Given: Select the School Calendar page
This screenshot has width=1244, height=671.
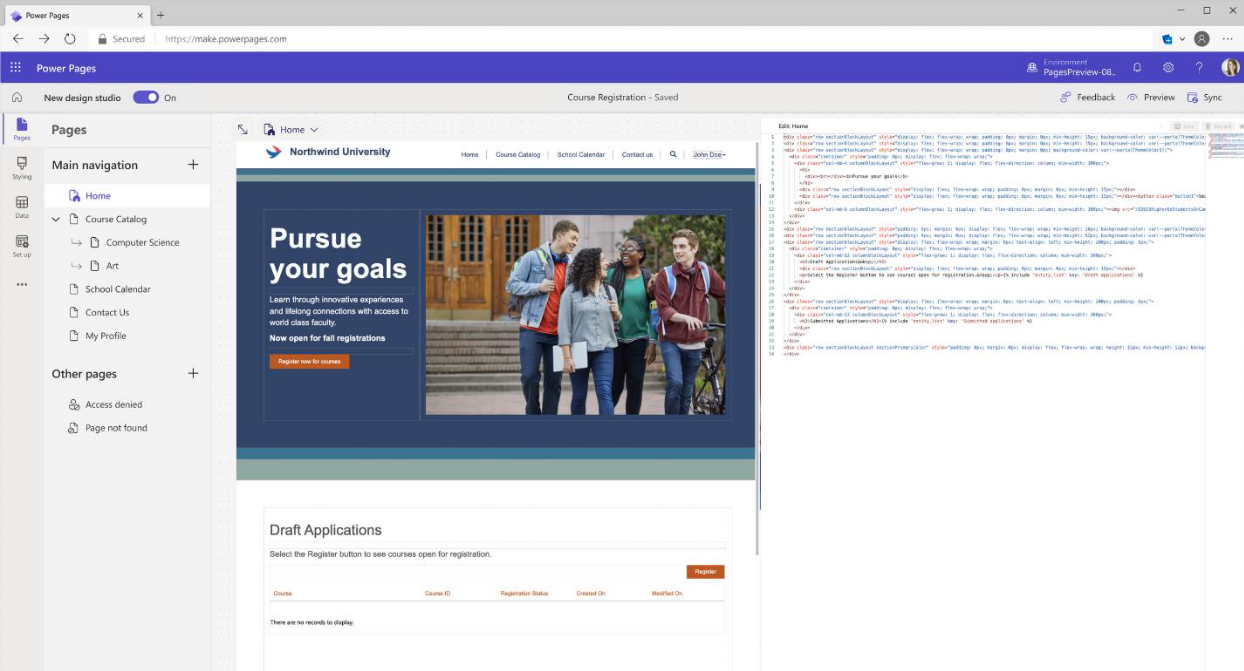Looking at the screenshot, I should coord(118,289).
